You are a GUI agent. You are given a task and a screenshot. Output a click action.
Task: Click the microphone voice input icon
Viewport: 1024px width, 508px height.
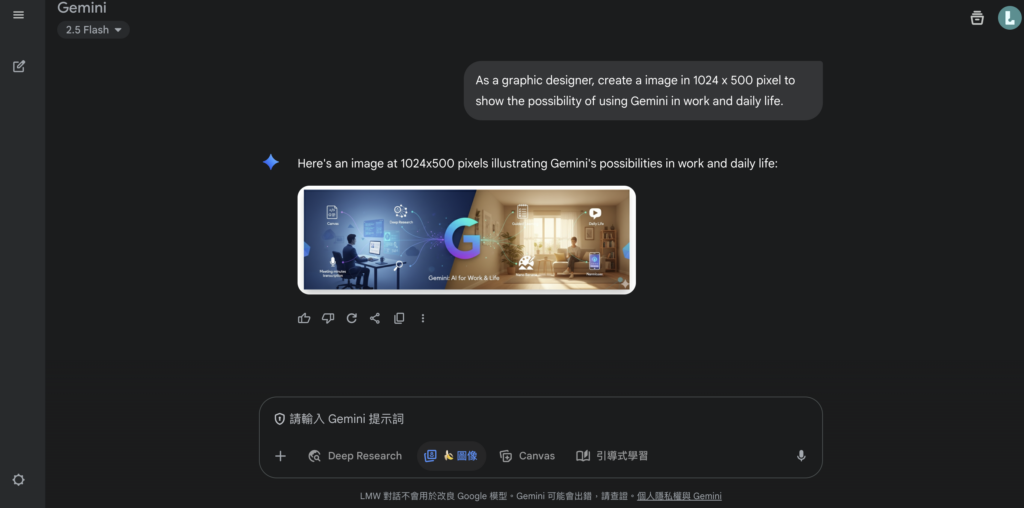coord(801,456)
